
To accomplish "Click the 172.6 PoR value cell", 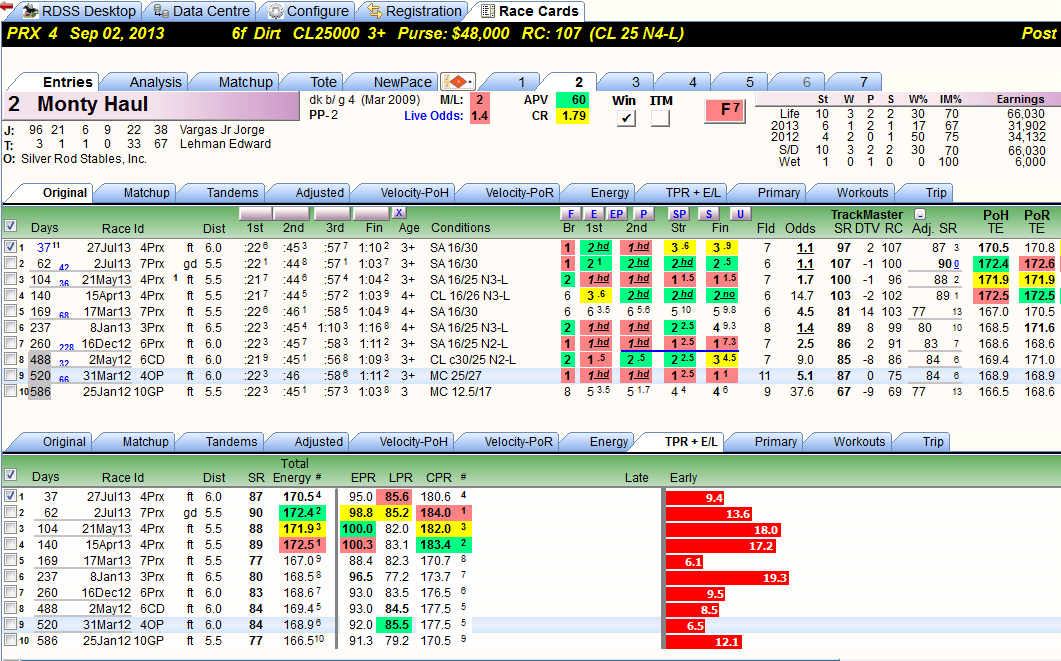I will [1039, 263].
